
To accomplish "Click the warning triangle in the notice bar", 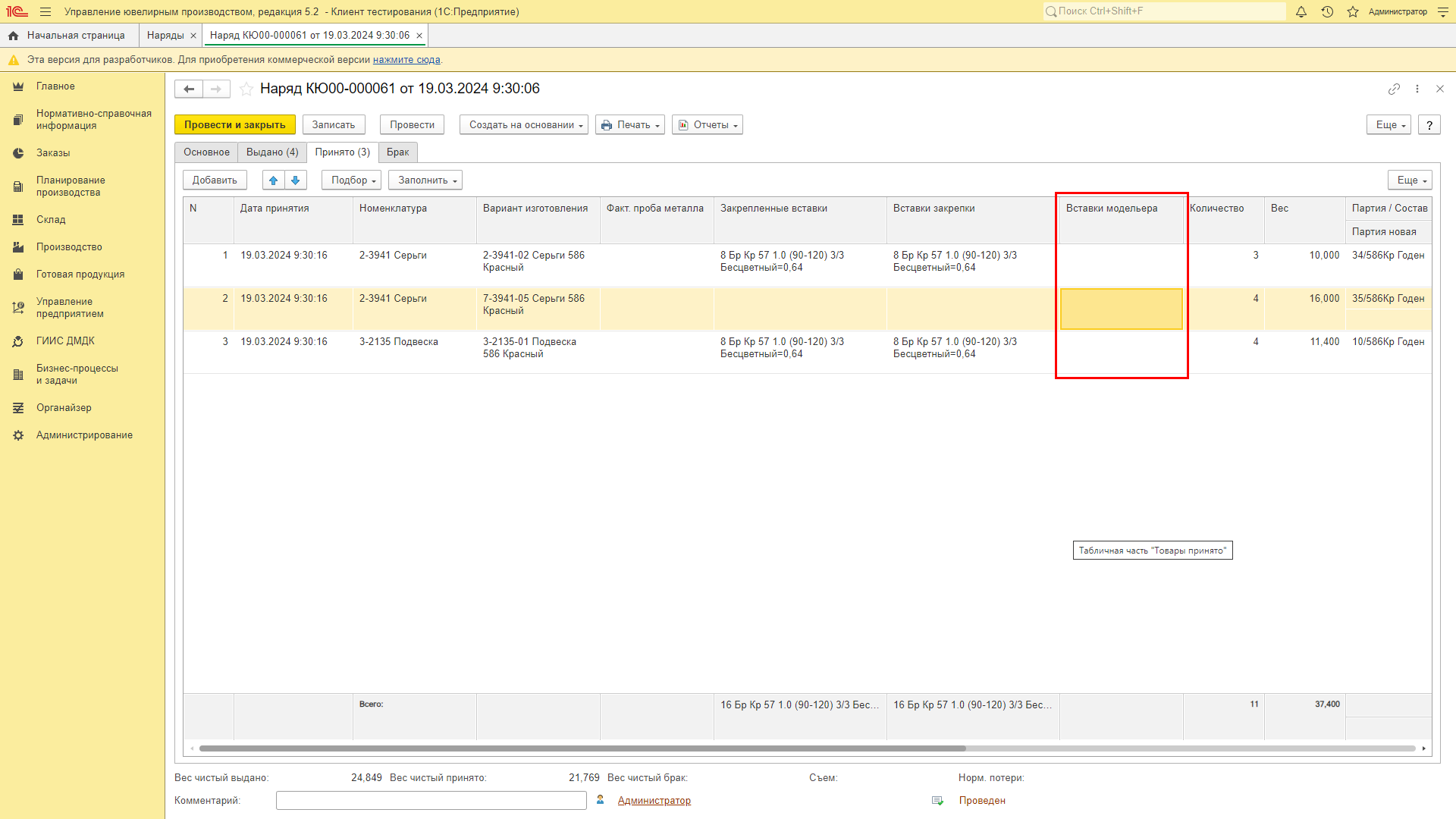I will tap(14, 60).
